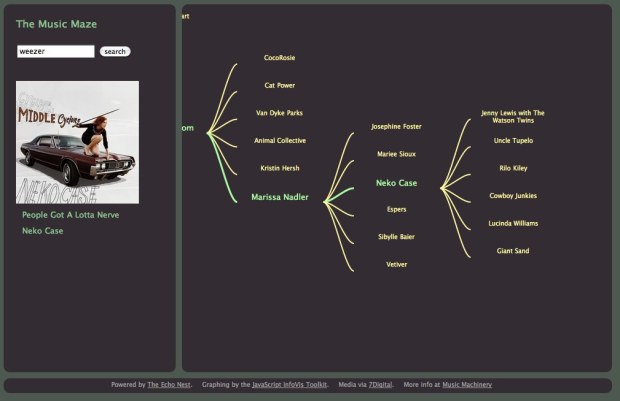The image size is (620, 401).
Task: Click the search button
Action: click(x=115, y=51)
